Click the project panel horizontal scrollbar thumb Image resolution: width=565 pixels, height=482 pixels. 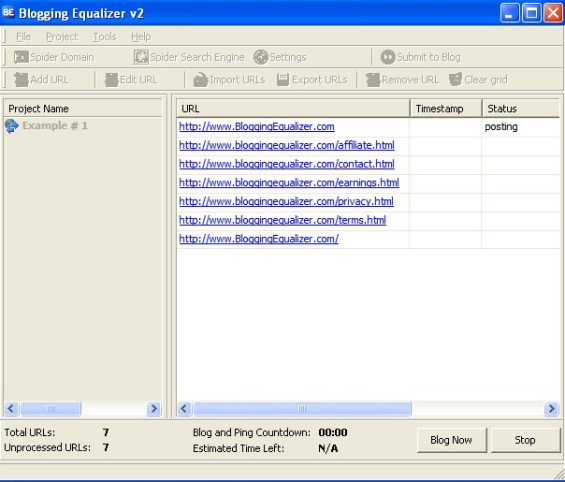[x=51, y=409]
